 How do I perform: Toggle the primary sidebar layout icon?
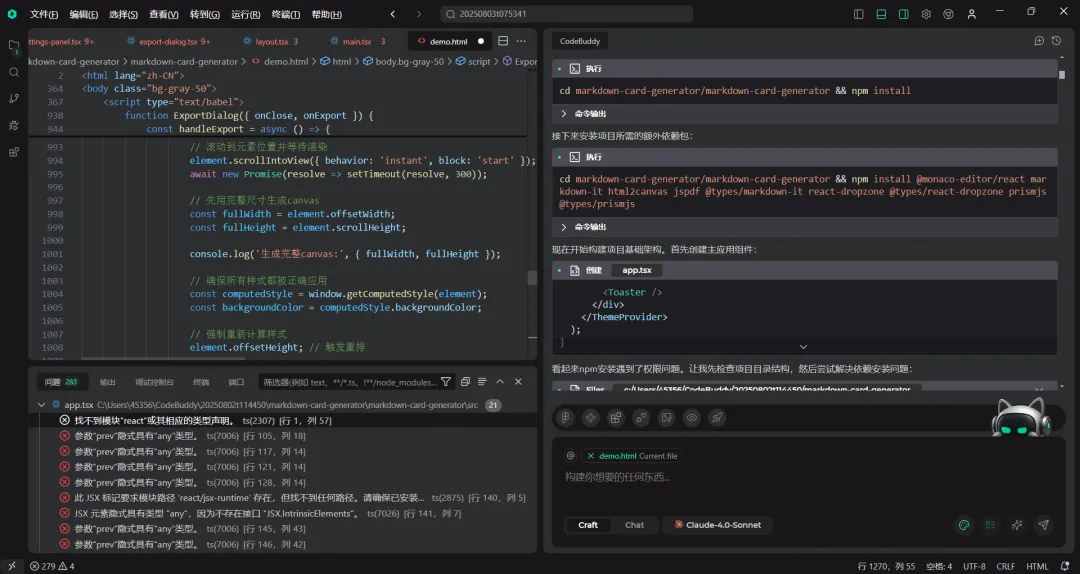click(858, 14)
